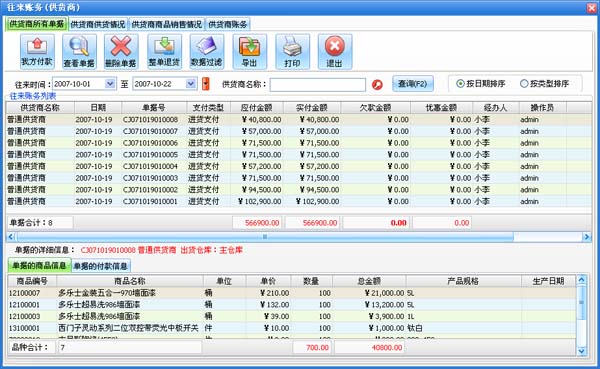Select row with document CJ071019010007
The height and width of the screenshot is (369, 600).
[298, 131]
